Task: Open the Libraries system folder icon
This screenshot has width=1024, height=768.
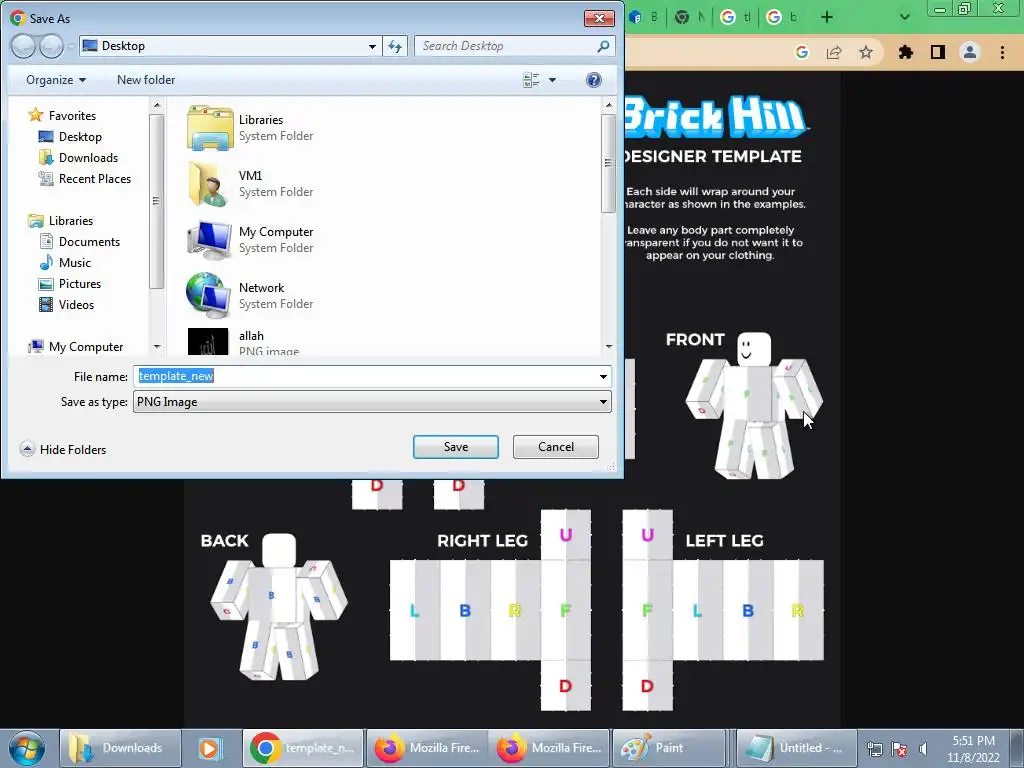Action: click(210, 128)
